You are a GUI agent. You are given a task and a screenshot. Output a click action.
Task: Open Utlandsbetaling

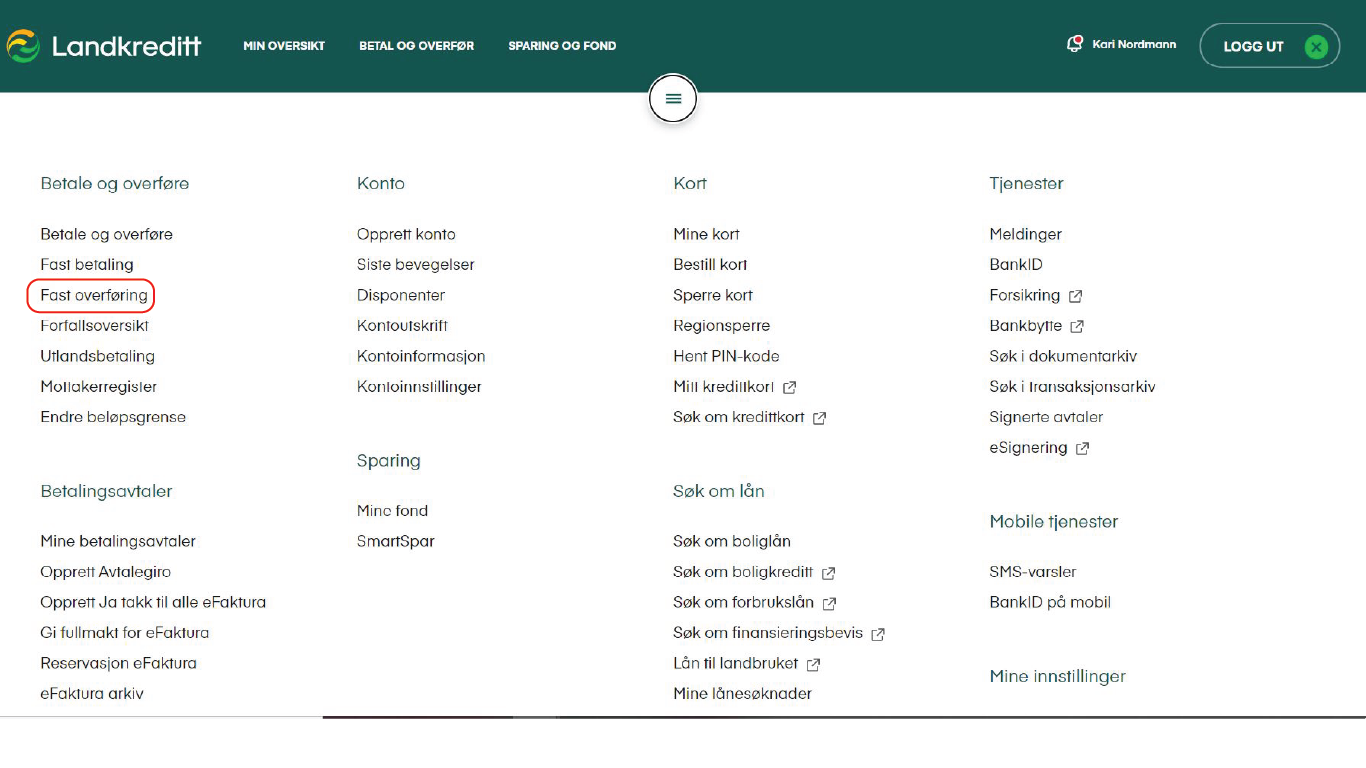[97, 356]
